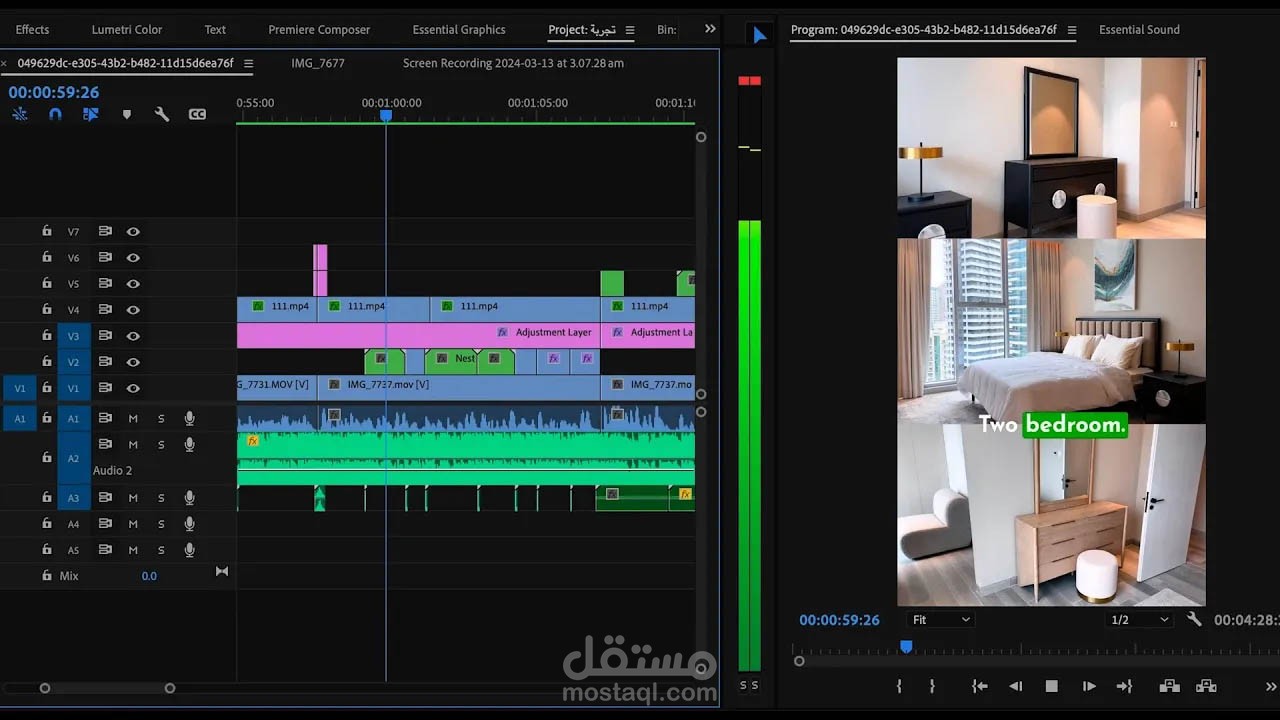The height and width of the screenshot is (720, 1280).
Task: Open the Text panel tab
Action: click(215, 30)
